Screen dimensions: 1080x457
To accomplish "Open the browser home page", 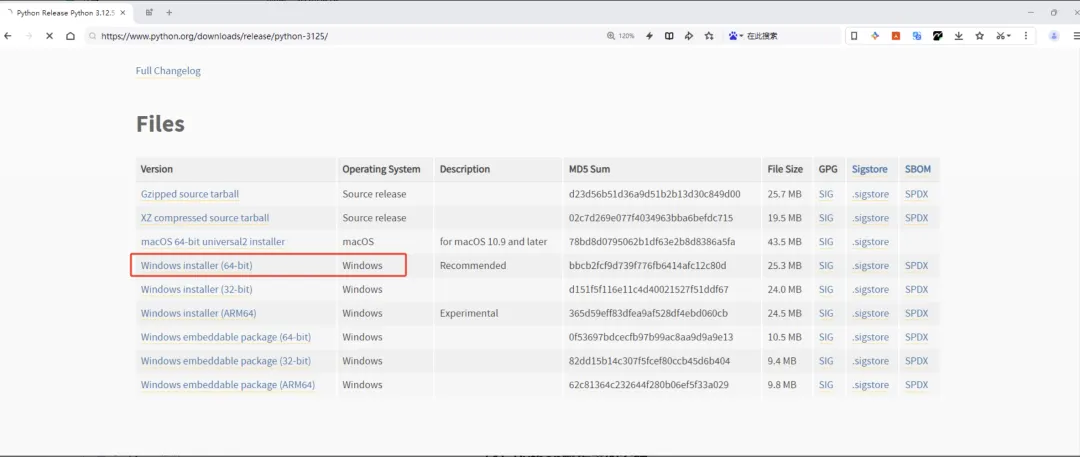I will 70,36.
